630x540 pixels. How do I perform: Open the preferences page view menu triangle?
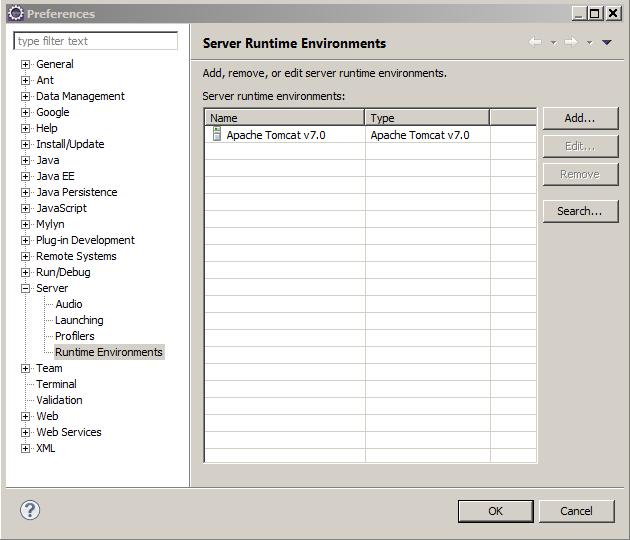[x=607, y=42]
